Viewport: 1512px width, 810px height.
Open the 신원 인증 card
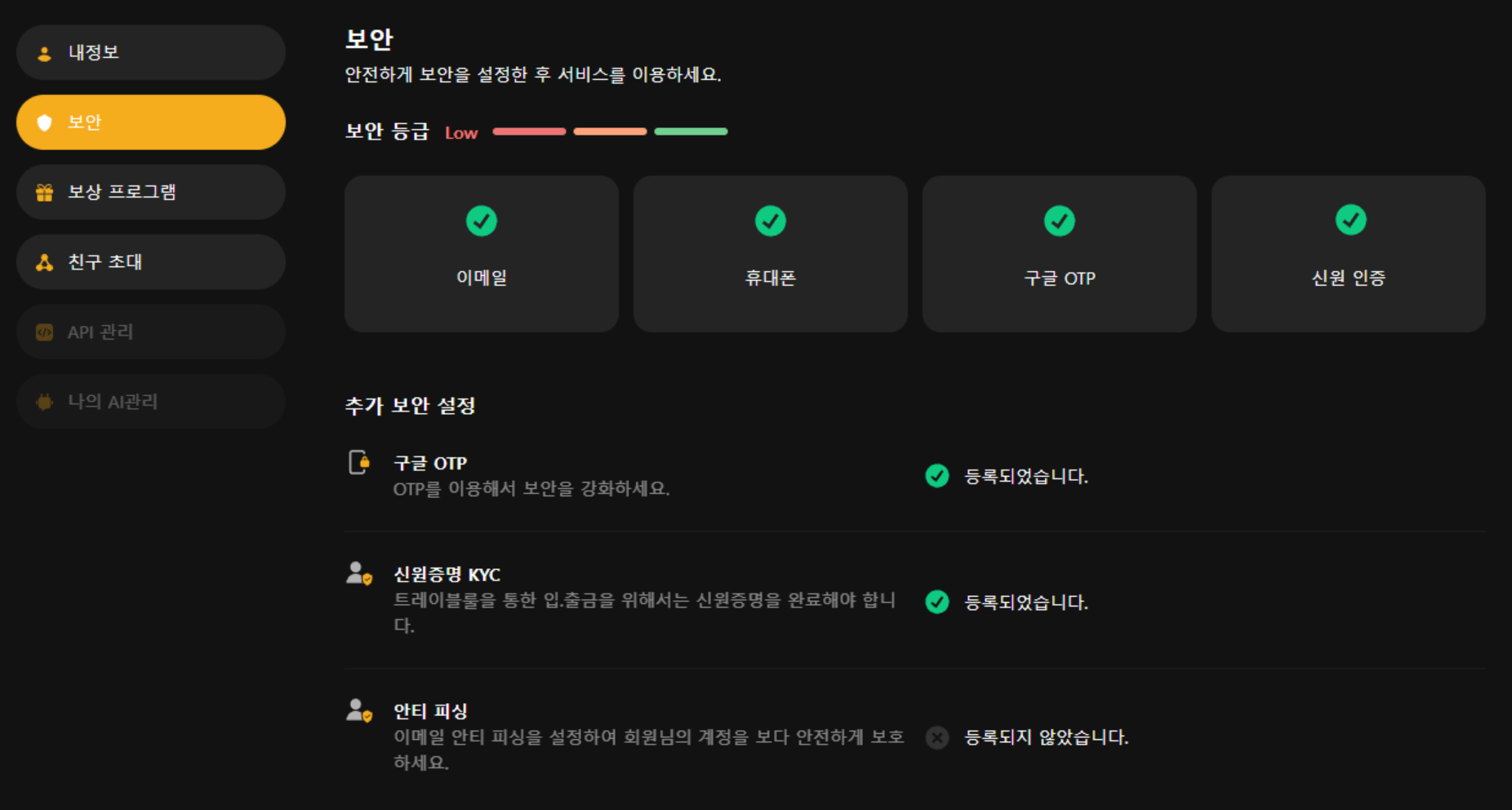click(1348, 254)
